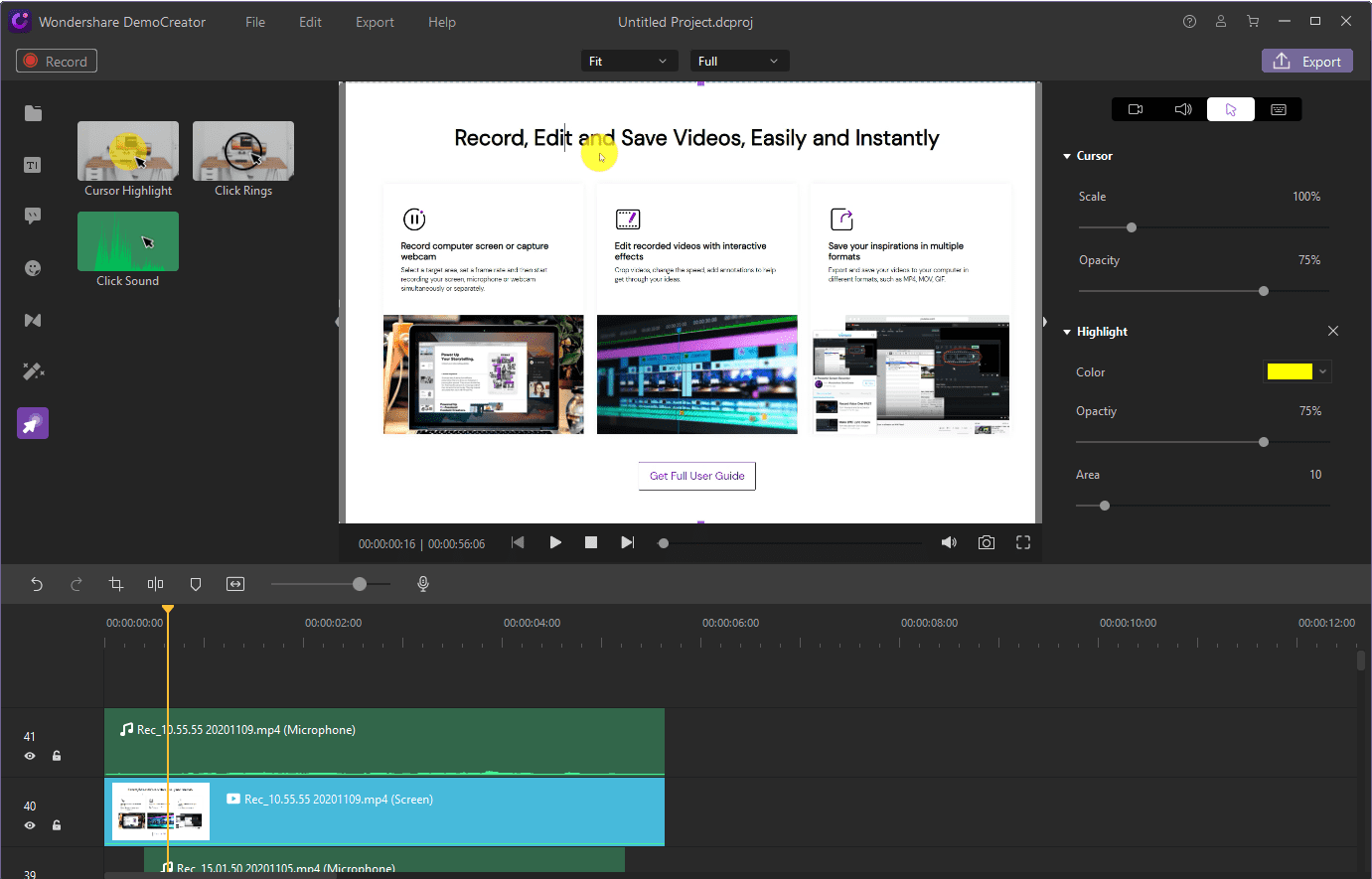Click the purple Export button
Viewport: 1372px width, 879px height.
[1307, 62]
